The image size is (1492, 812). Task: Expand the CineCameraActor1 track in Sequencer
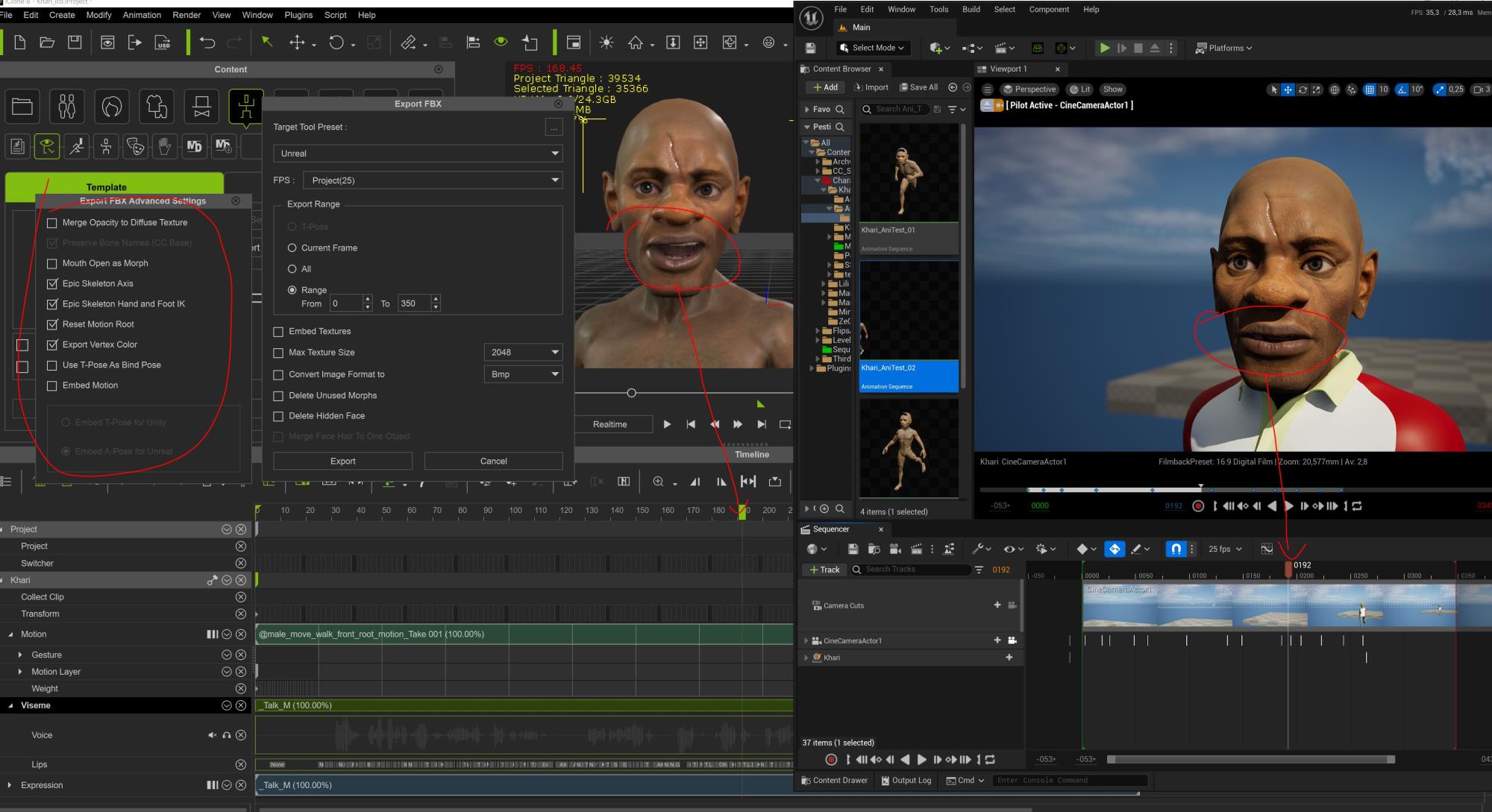coord(806,641)
